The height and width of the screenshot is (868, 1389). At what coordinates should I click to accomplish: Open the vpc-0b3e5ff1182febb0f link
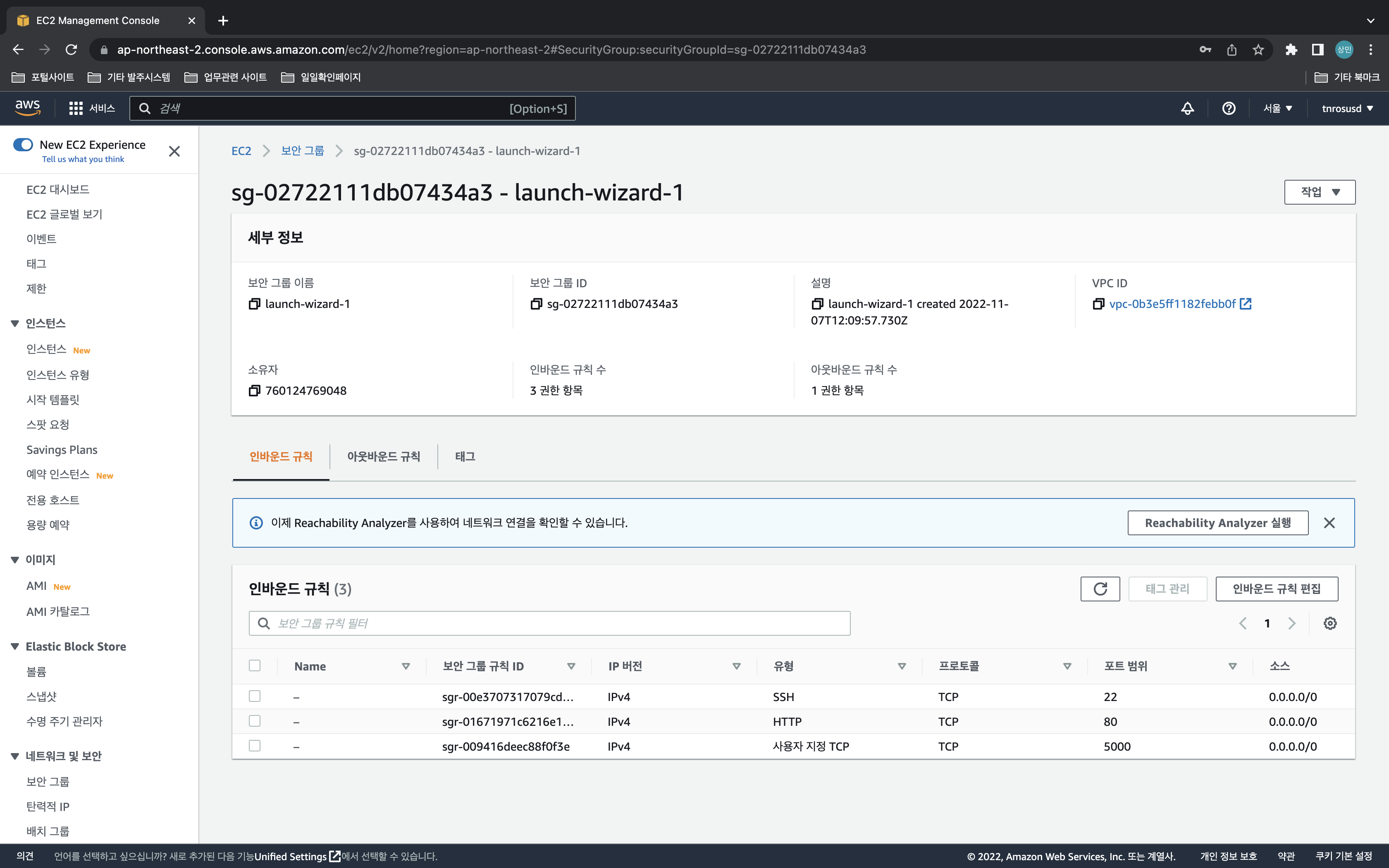tap(1172, 304)
